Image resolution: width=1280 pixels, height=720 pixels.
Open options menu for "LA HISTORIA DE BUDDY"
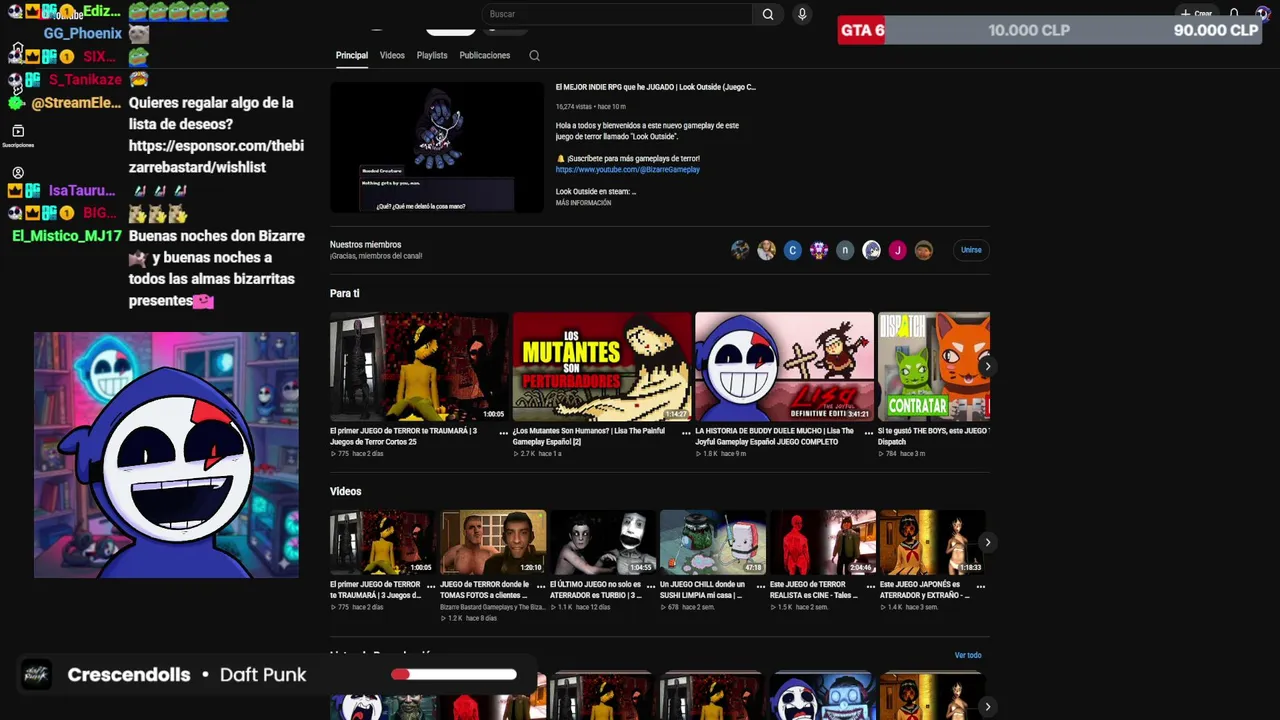click(x=869, y=433)
